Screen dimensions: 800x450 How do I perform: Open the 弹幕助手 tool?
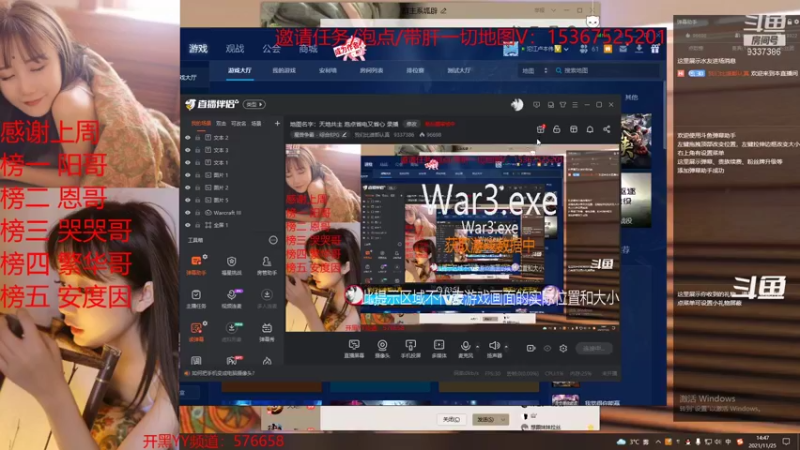tap(196, 265)
